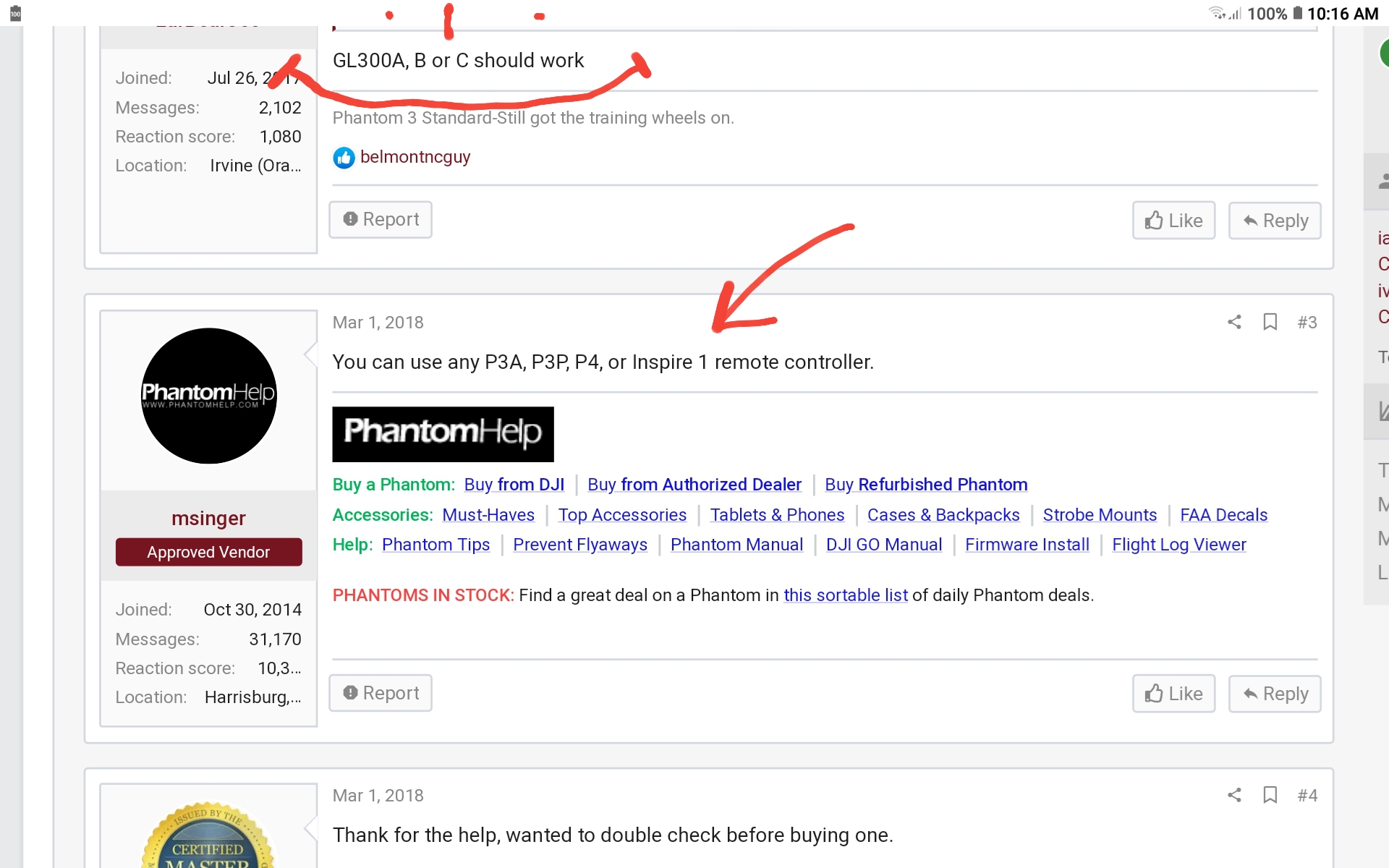Click the message count 2,102

point(280,108)
